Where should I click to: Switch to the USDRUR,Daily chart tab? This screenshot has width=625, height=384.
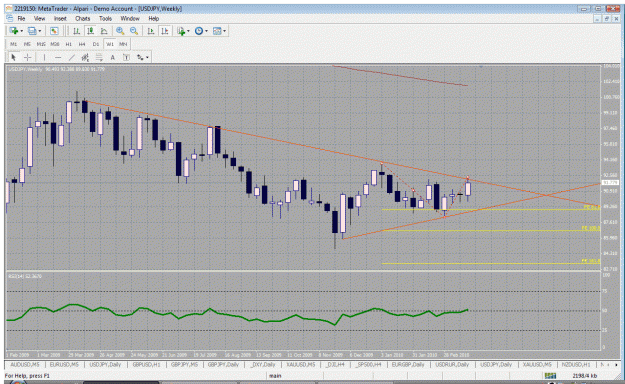tap(452, 364)
